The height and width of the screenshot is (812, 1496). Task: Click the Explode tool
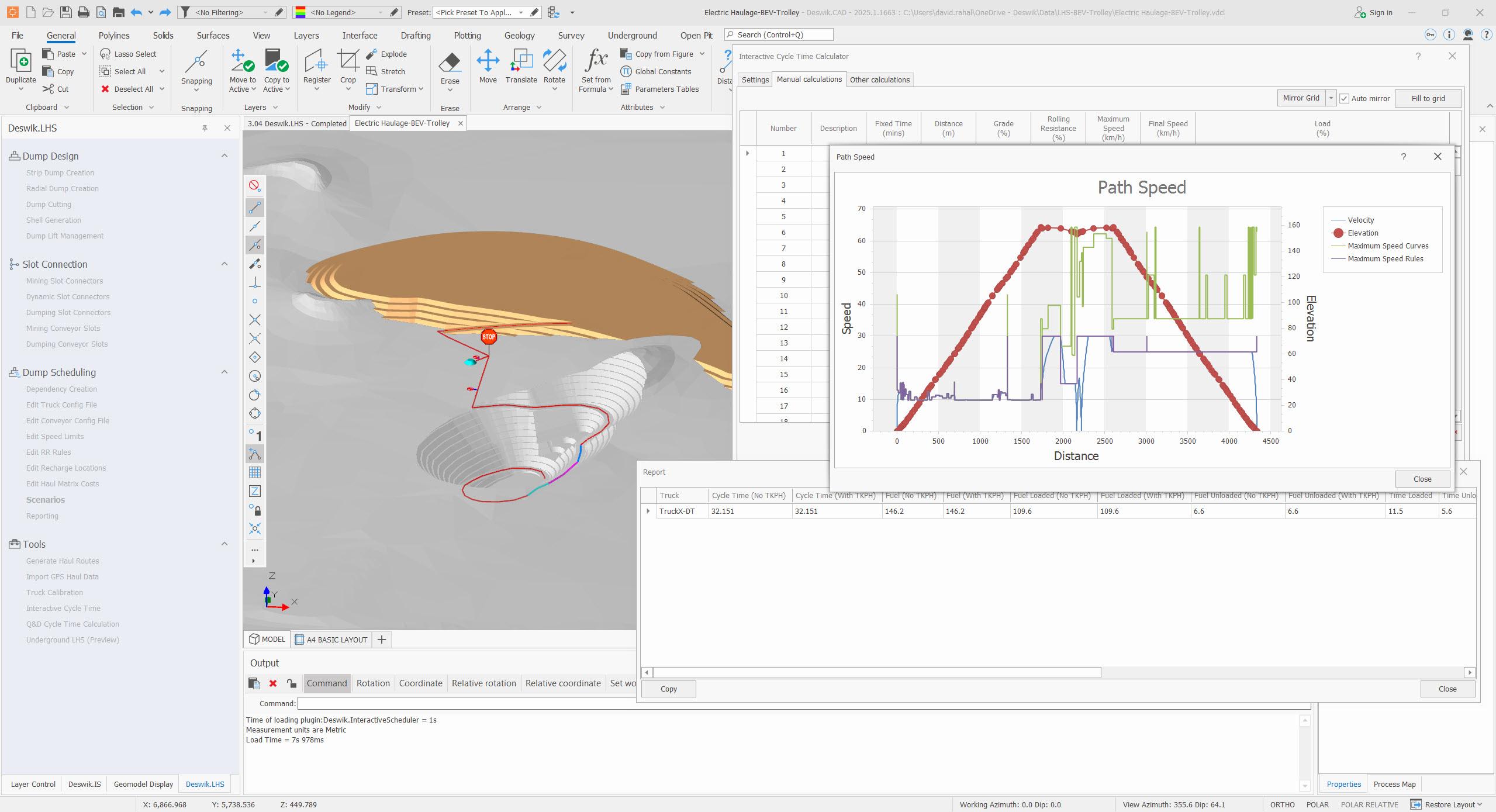click(386, 54)
